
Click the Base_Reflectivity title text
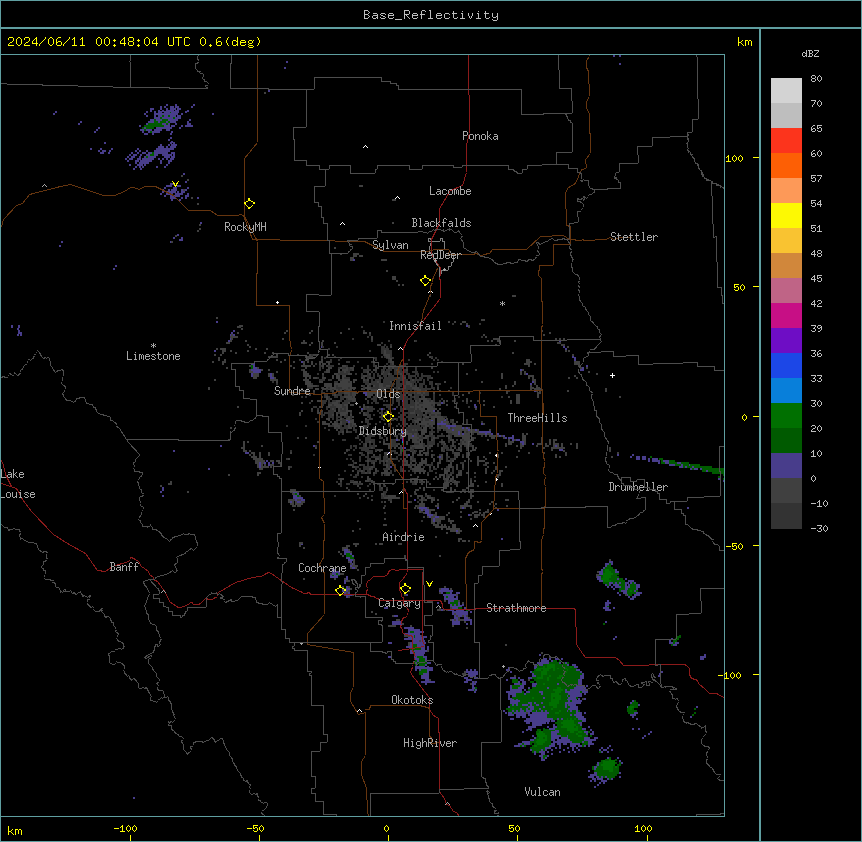click(x=431, y=15)
